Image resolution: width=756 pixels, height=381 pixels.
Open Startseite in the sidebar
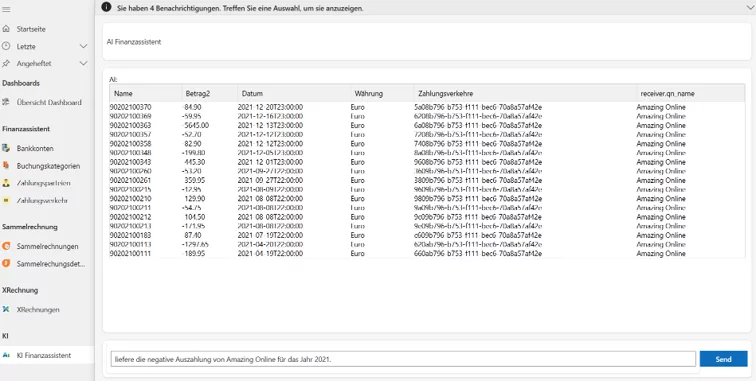click(31, 29)
